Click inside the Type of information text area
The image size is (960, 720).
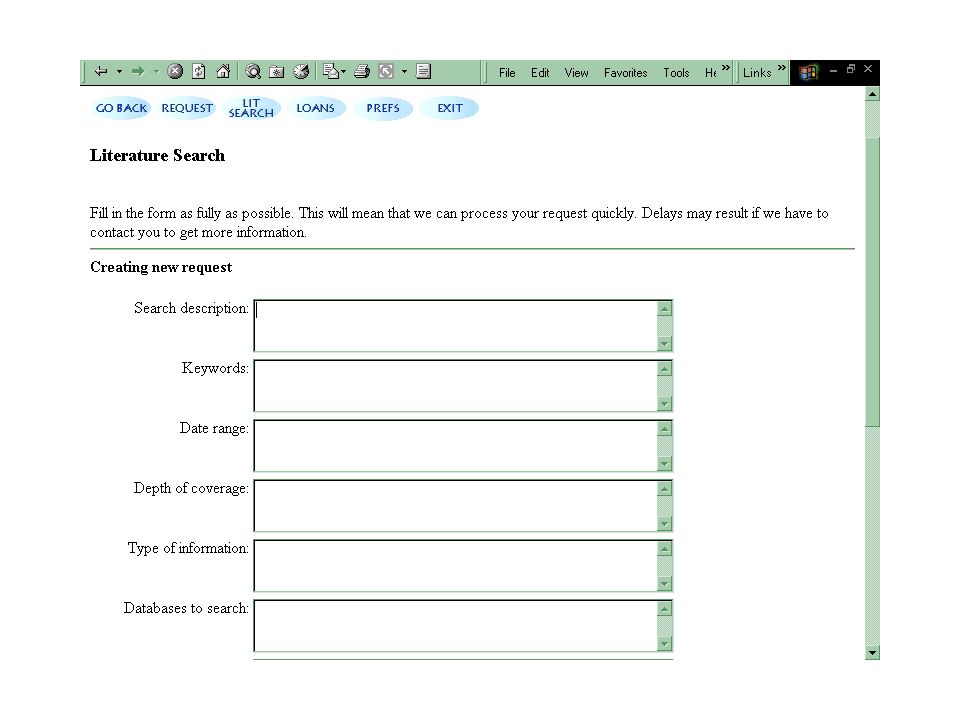[x=456, y=566]
